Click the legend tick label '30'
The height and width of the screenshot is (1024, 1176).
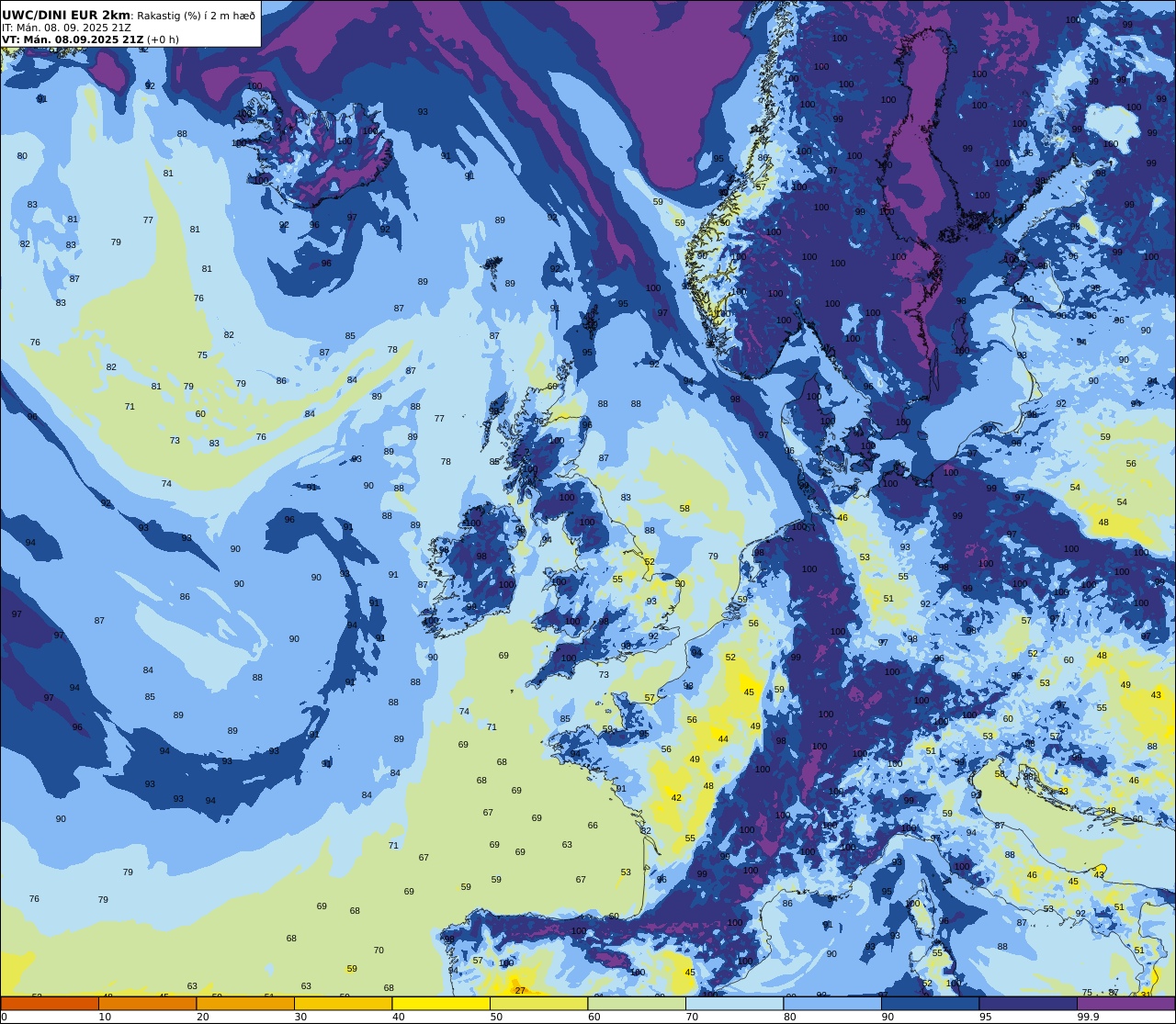[300, 1017]
